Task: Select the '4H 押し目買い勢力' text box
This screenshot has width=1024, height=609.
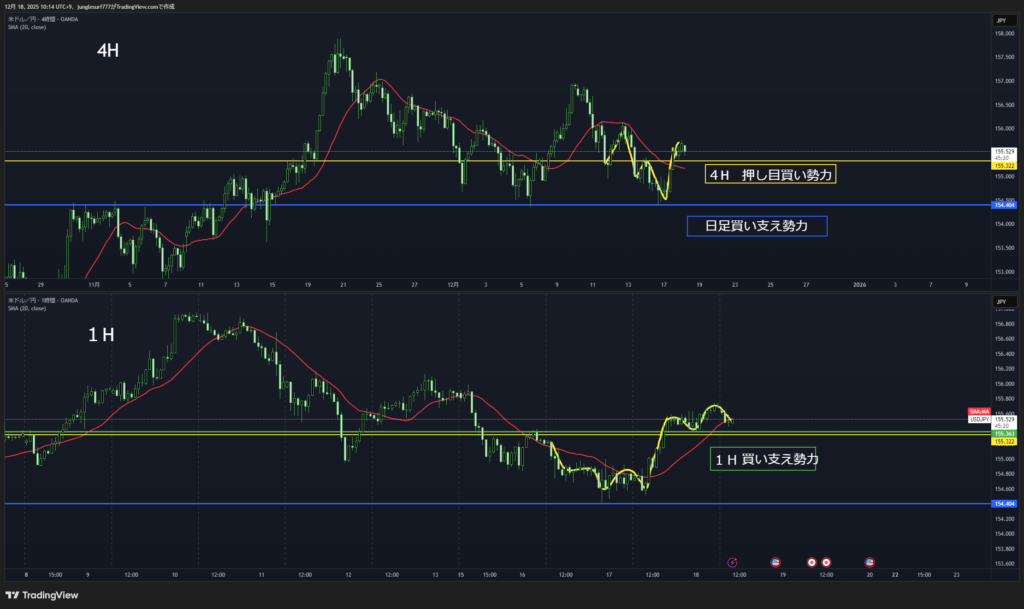Action: coord(770,174)
